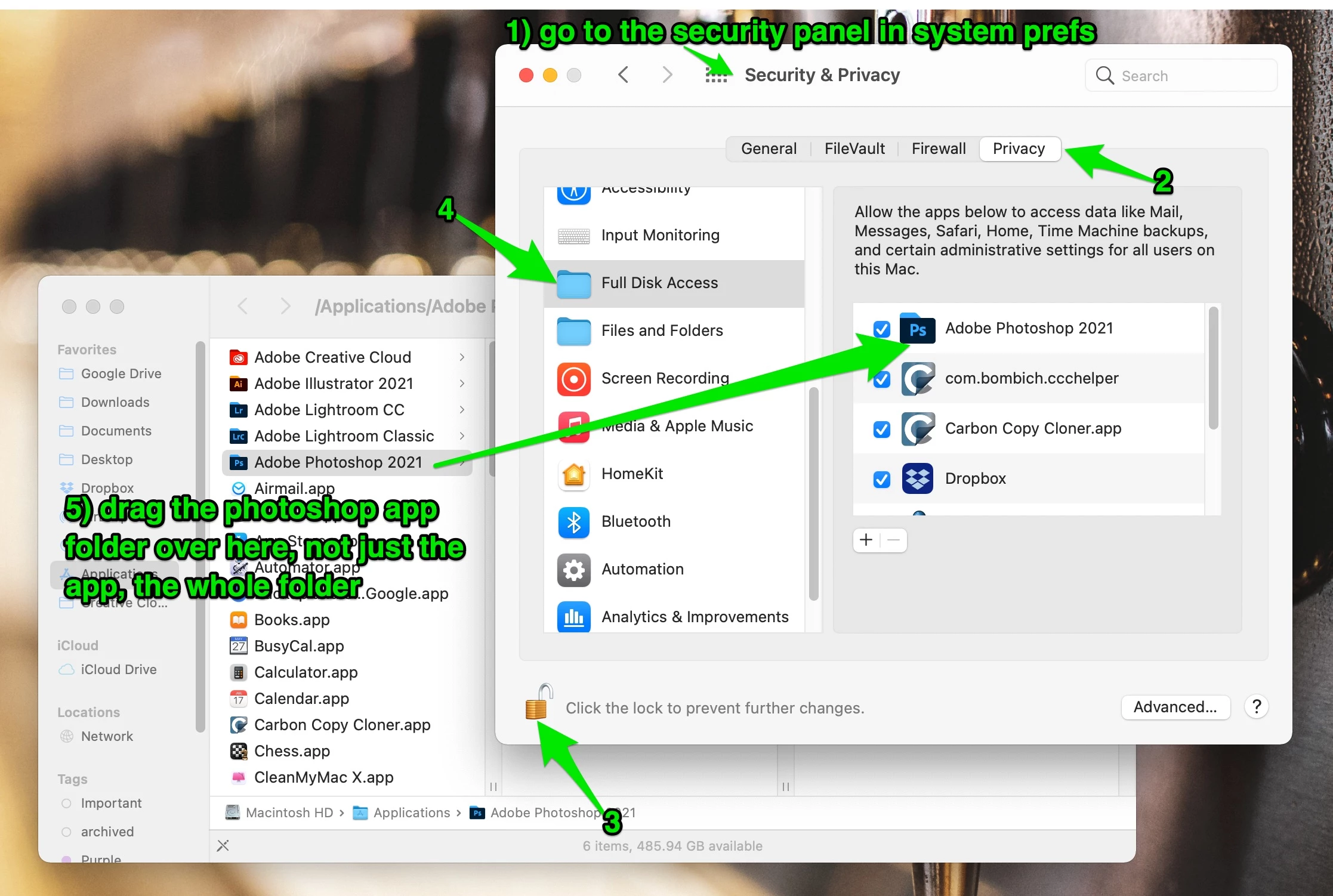This screenshot has height=896, width=1333.
Task: Expand the Adobe Lightroom Classic folder chevron
Action: coord(462,436)
